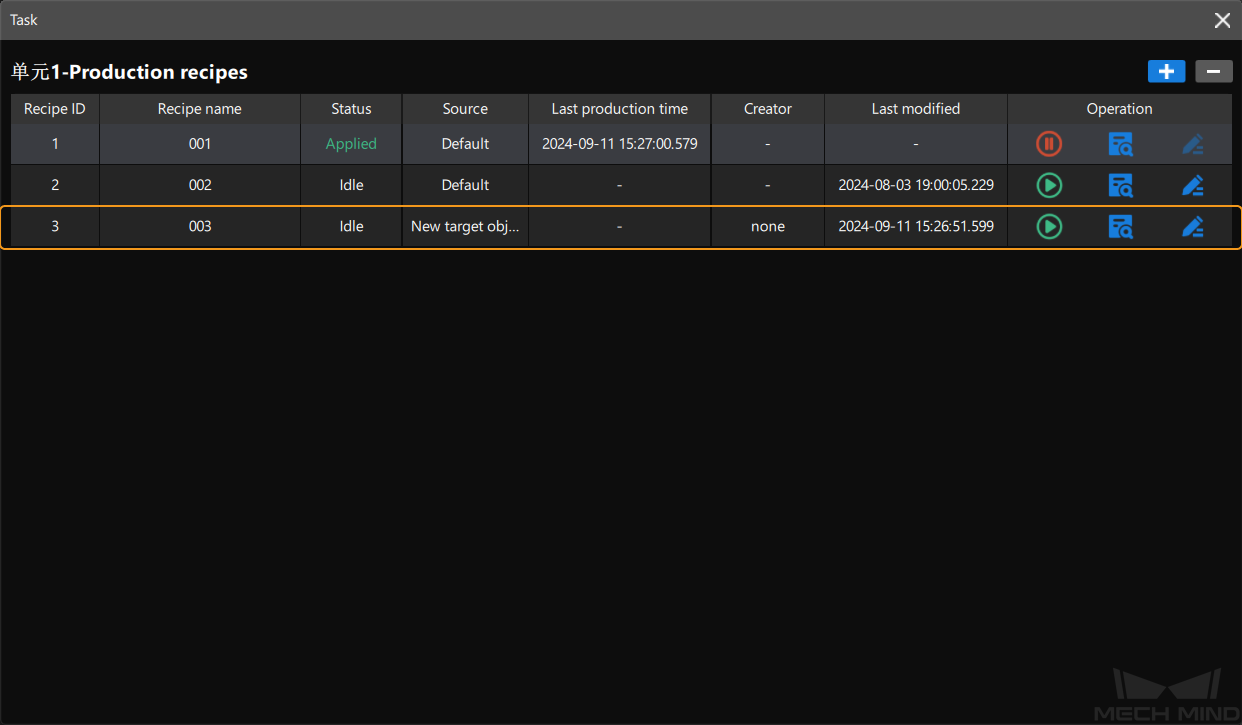The width and height of the screenshot is (1242, 725).
Task: Click the Recipe ID column header
Action: click(x=55, y=109)
